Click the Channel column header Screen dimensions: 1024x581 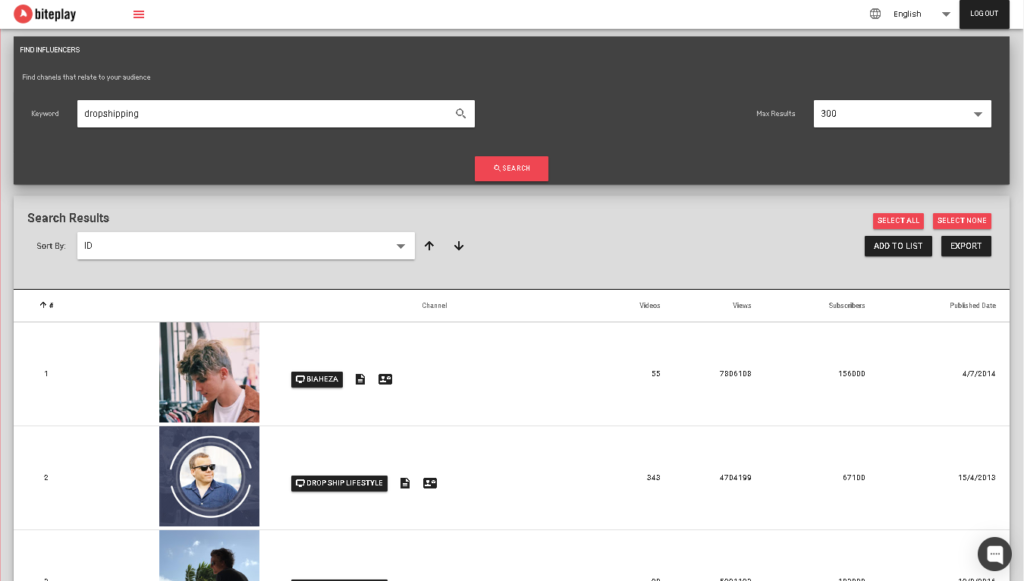click(x=434, y=306)
